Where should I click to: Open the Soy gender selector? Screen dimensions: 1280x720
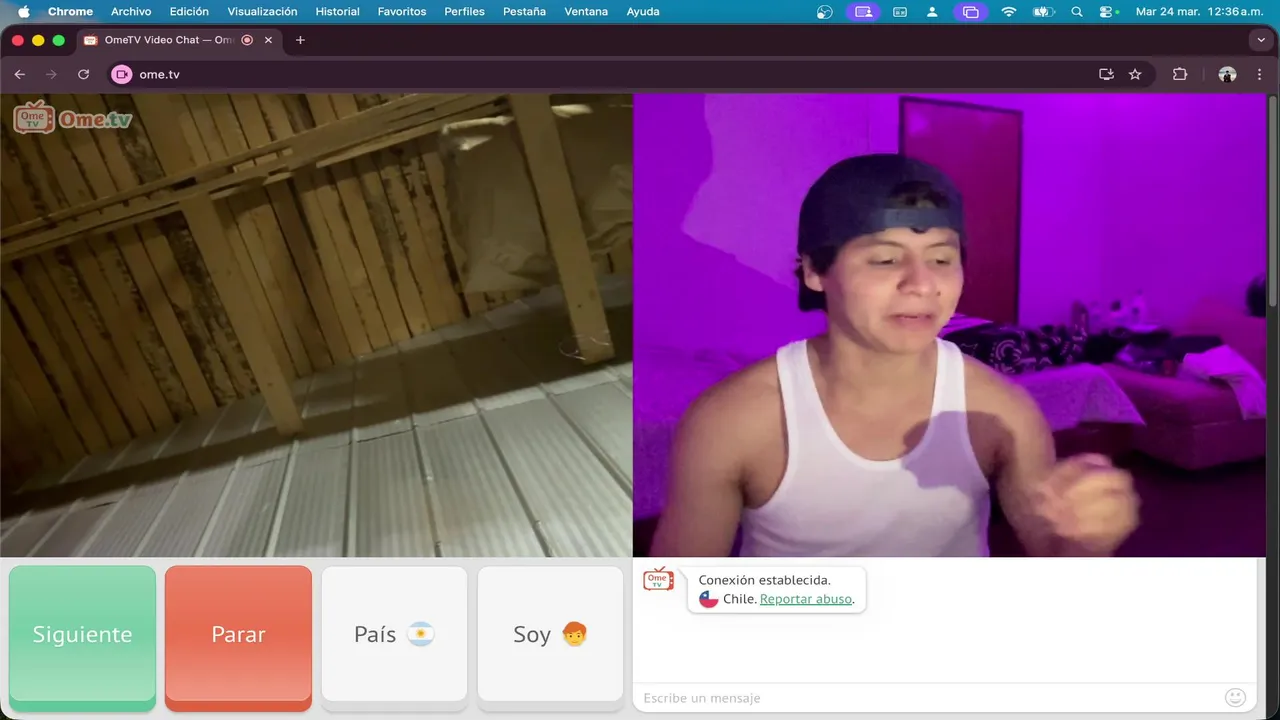[x=550, y=635]
